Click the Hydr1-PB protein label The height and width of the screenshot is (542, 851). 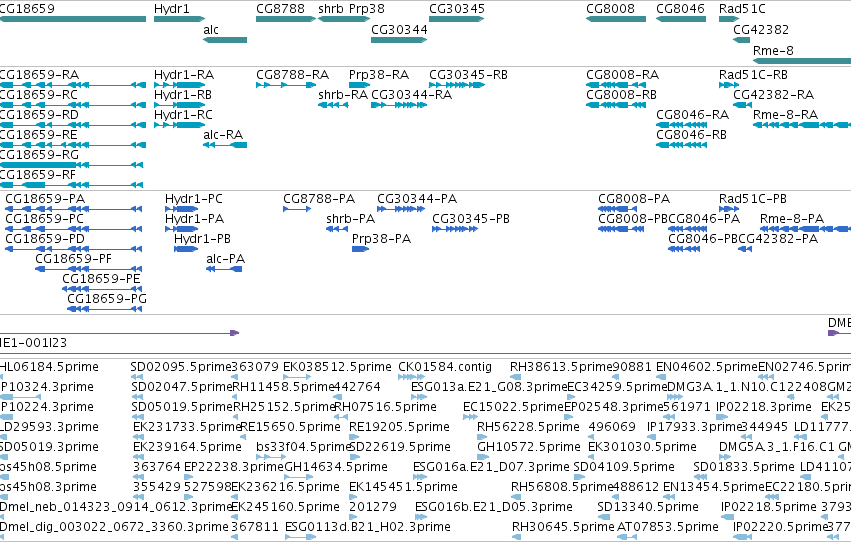(202, 239)
